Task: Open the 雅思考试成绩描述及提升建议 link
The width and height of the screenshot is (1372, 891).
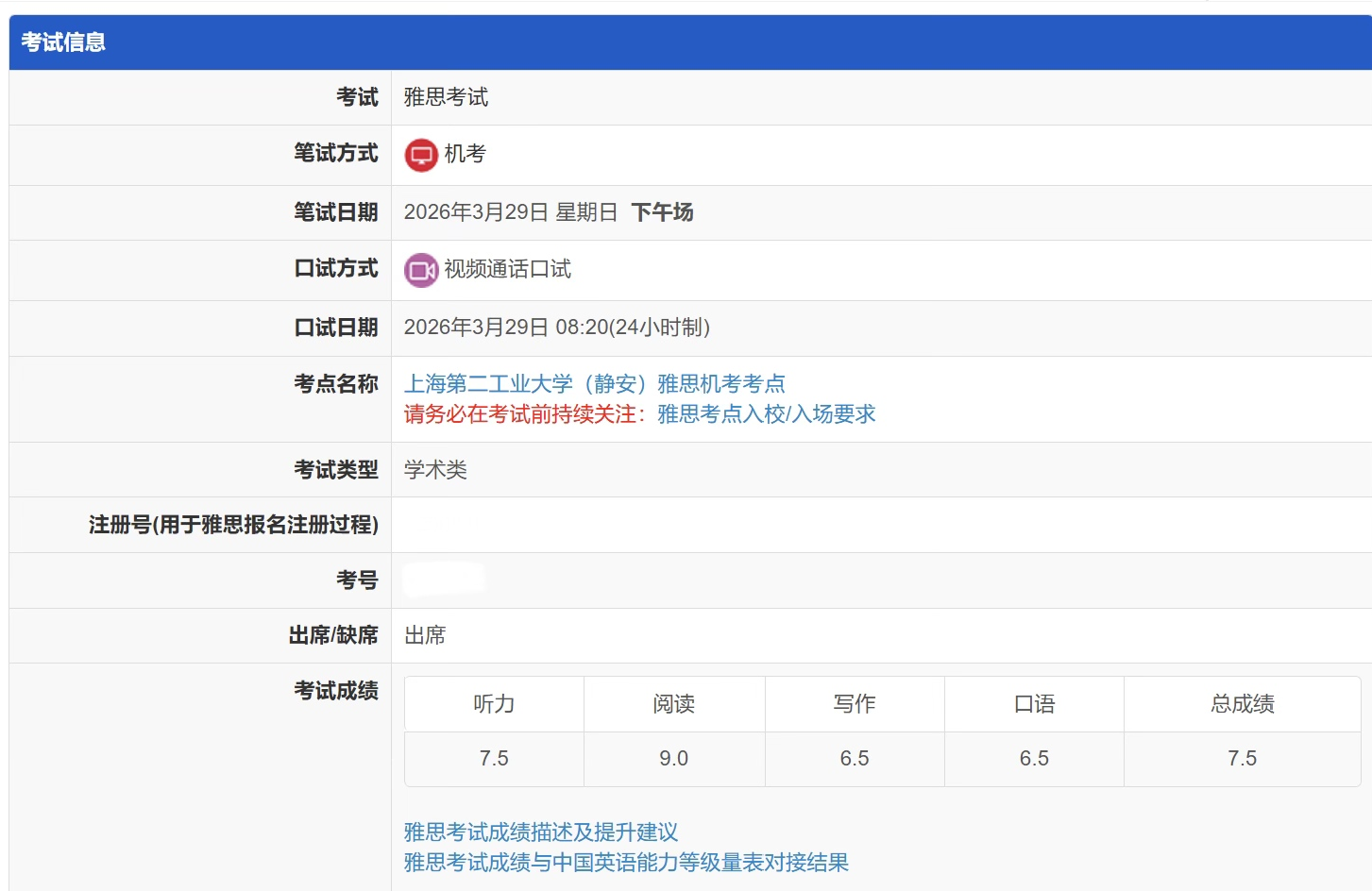Action: (x=541, y=832)
